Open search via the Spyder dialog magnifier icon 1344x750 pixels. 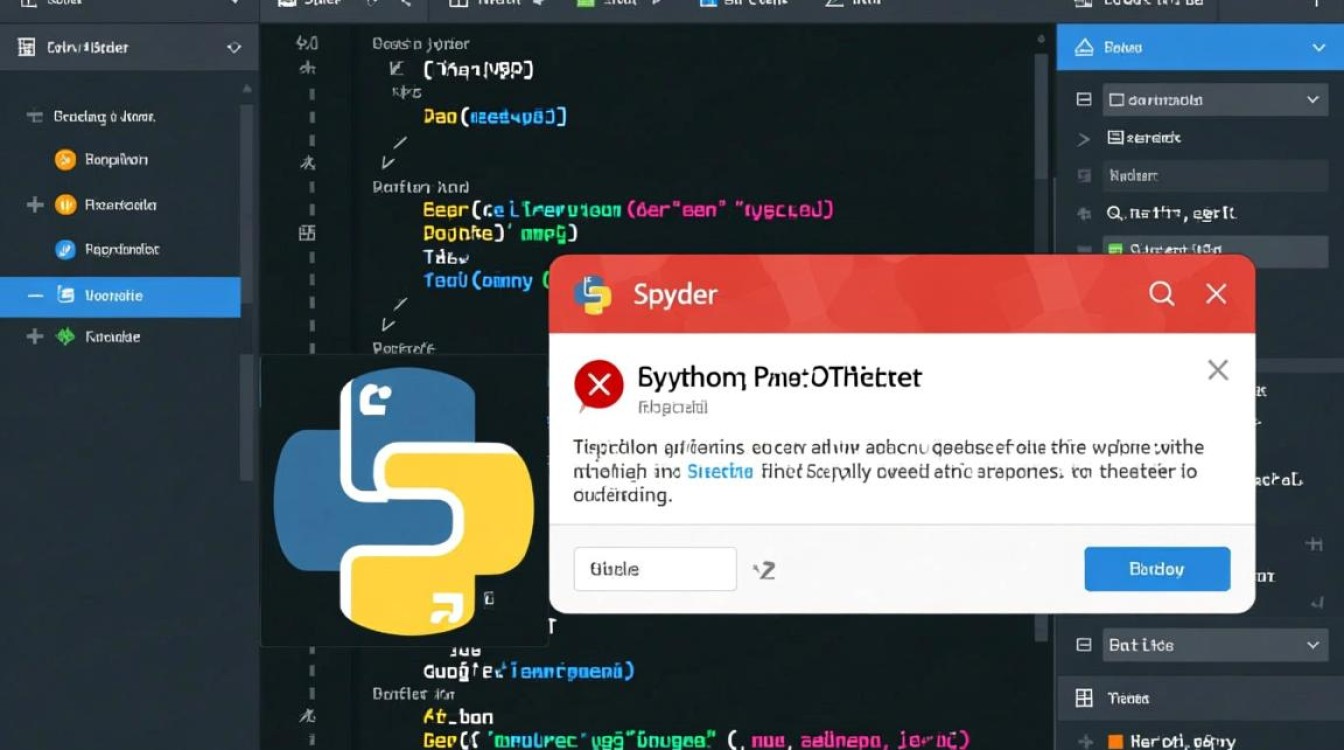click(x=1161, y=293)
